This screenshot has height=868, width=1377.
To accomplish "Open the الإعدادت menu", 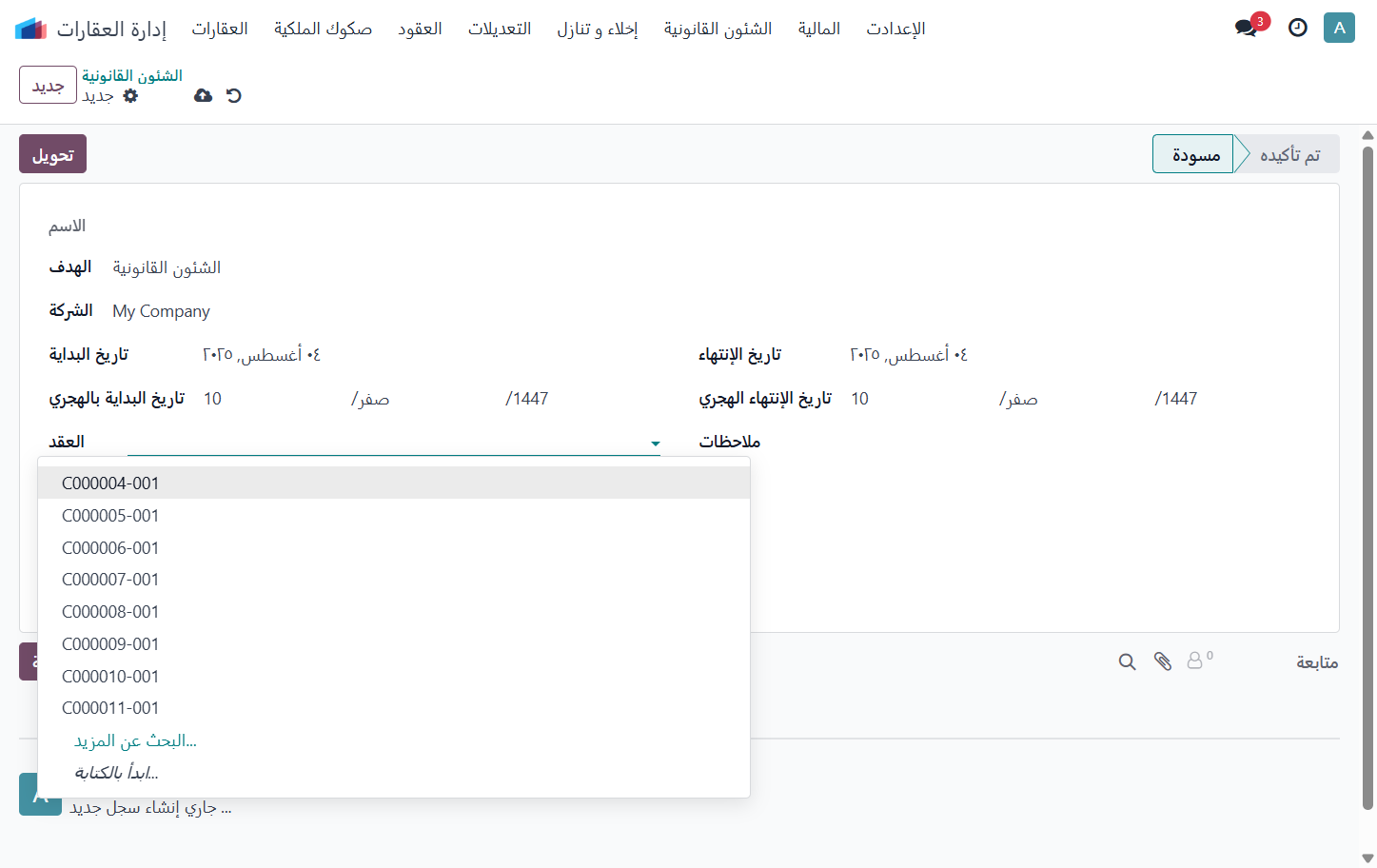I will [895, 29].
